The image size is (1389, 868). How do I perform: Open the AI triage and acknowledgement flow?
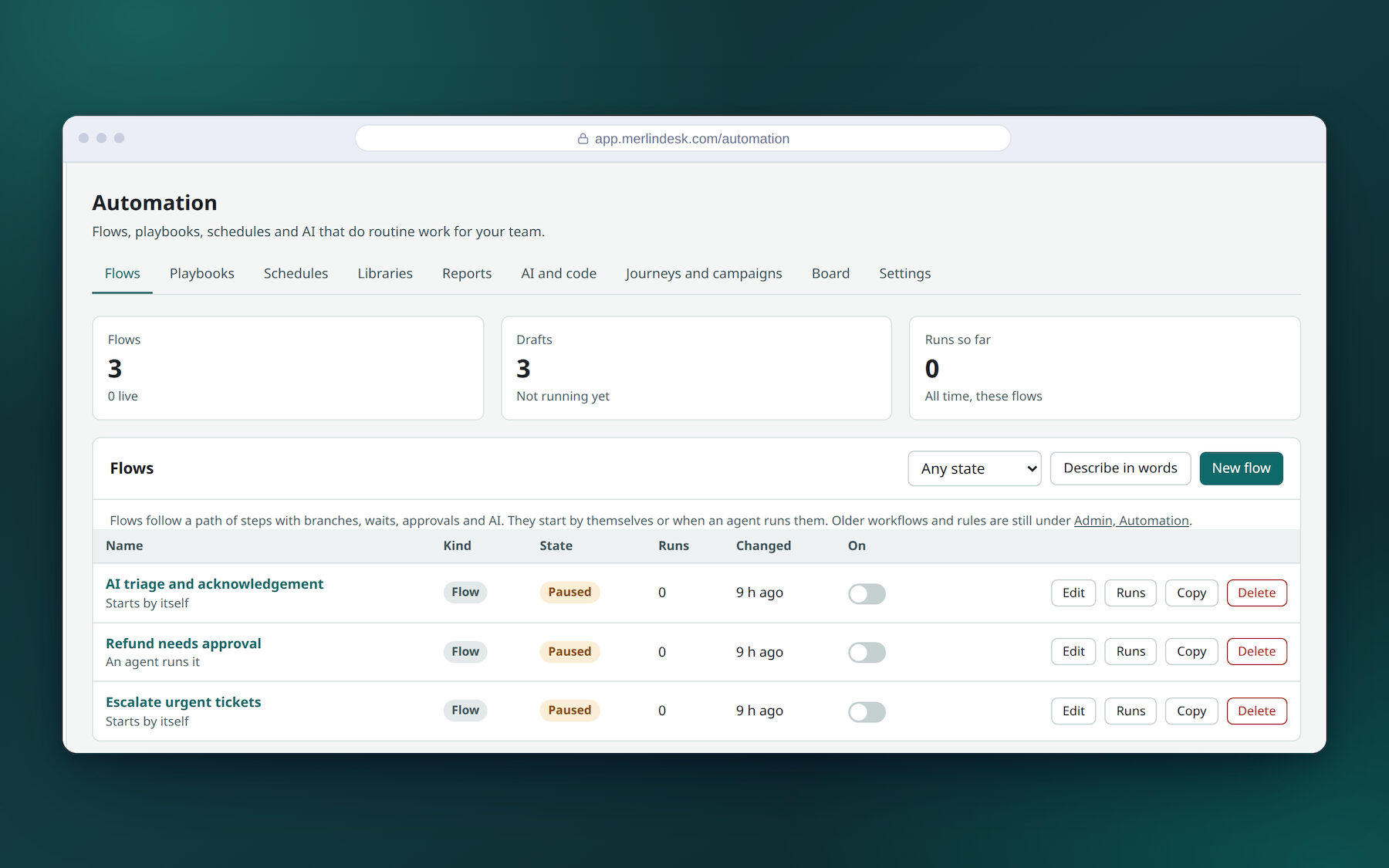215,584
